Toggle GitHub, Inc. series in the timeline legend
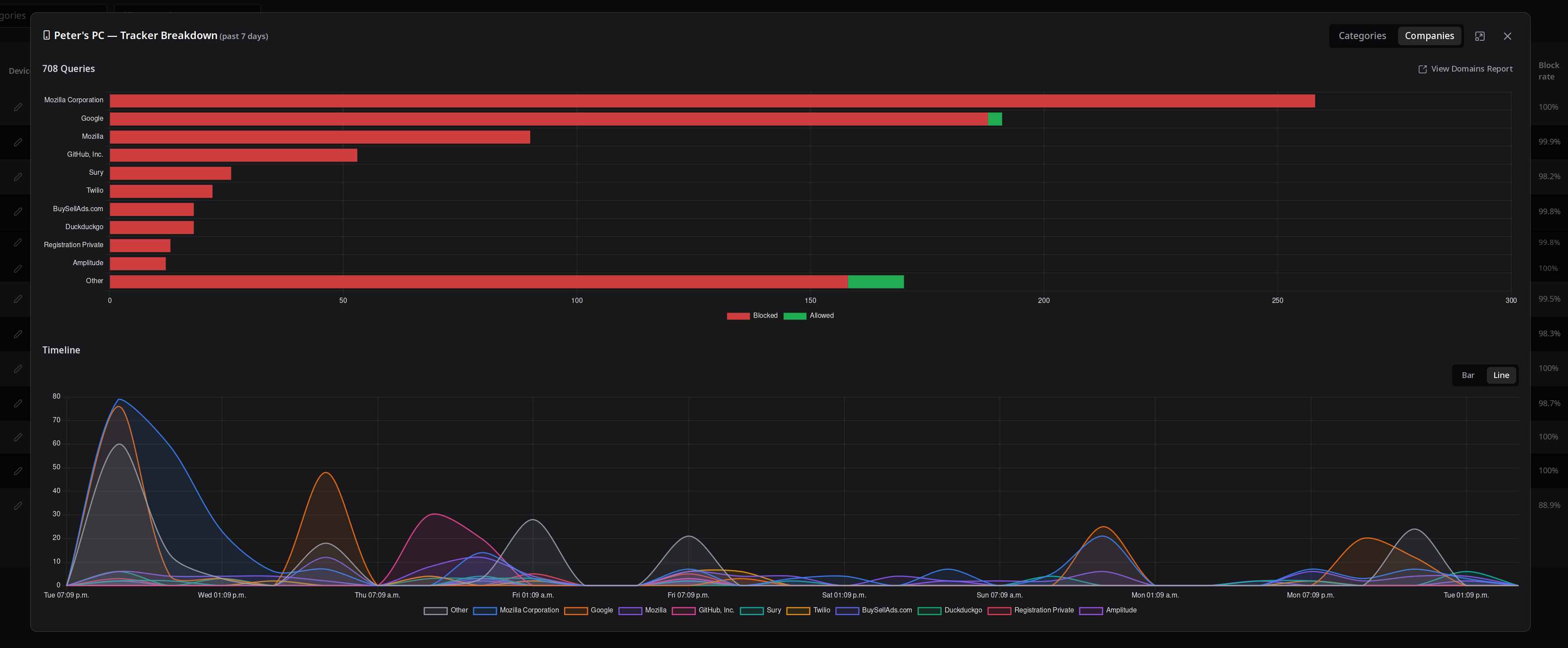 703,610
